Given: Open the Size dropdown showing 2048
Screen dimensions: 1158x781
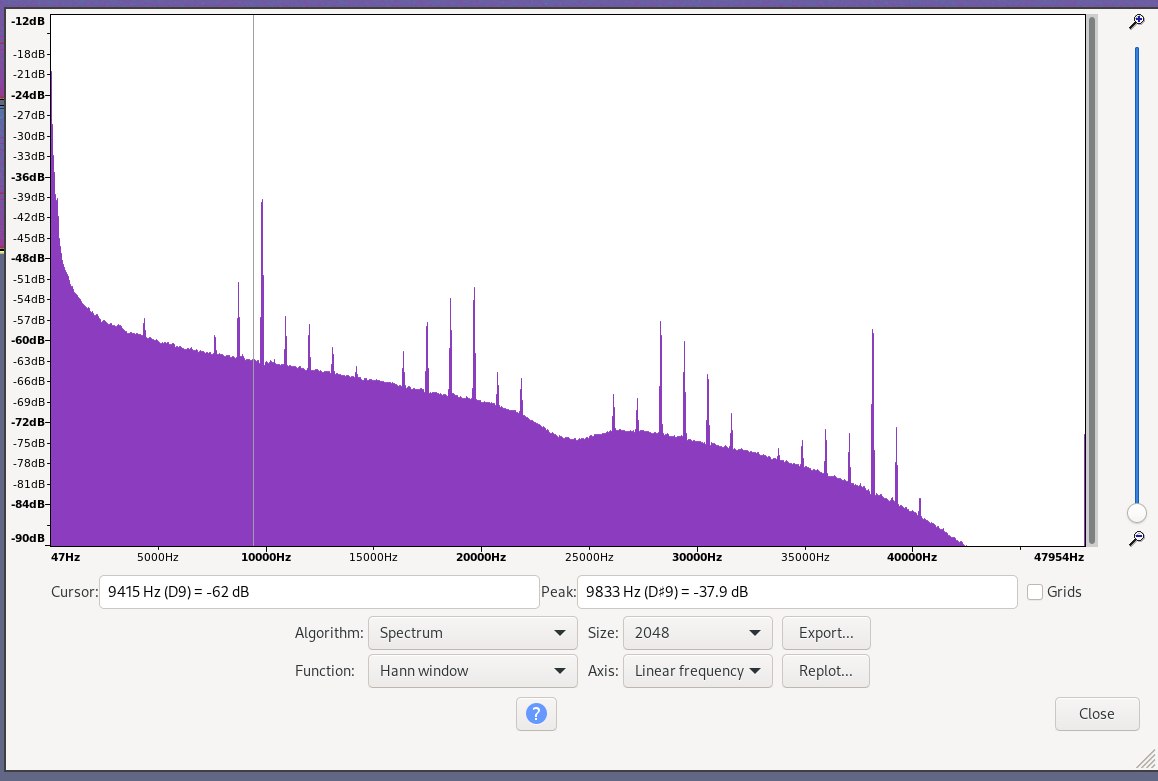Looking at the screenshot, I should (x=697, y=633).
